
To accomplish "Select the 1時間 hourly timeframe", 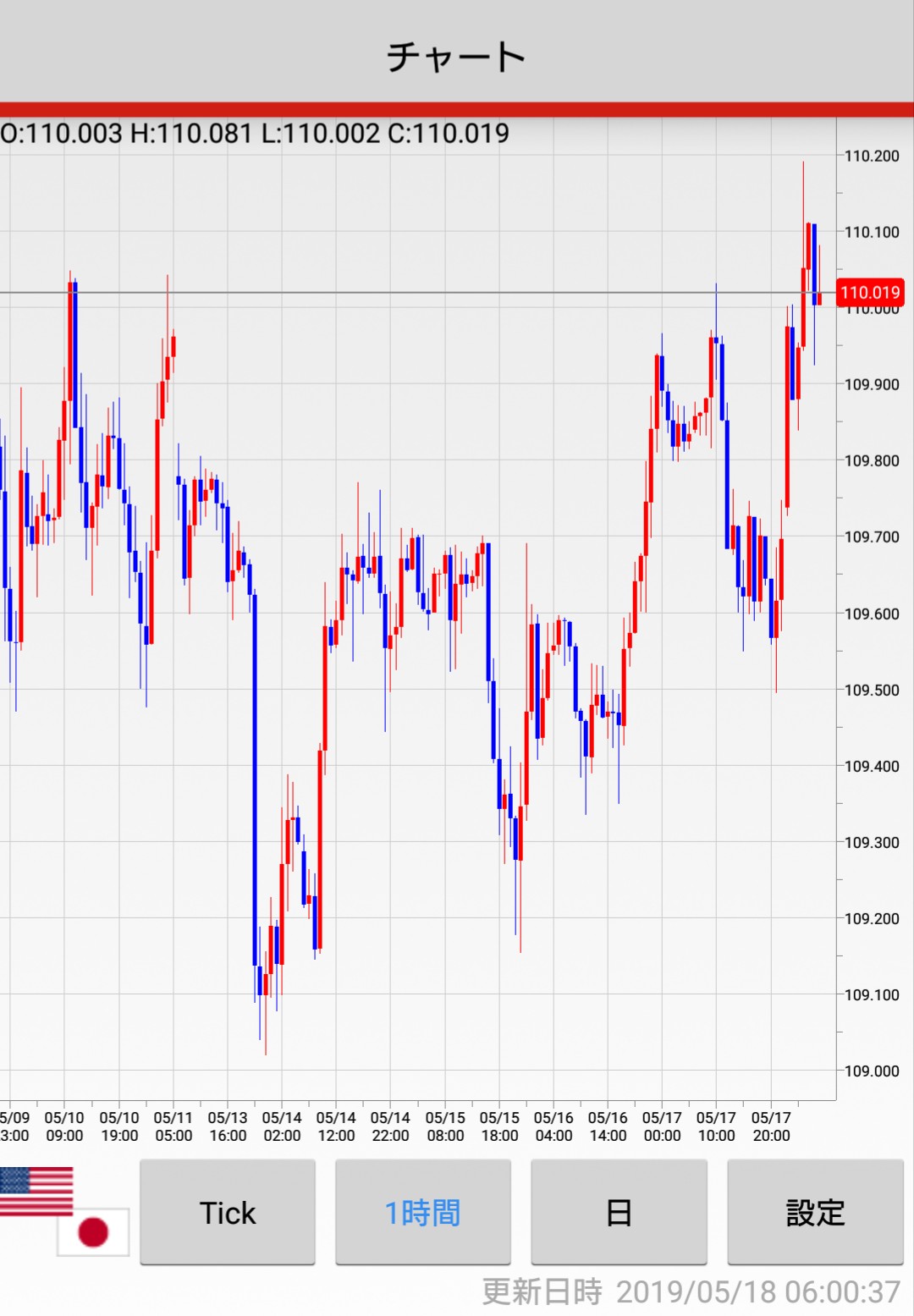I will pos(423,1213).
